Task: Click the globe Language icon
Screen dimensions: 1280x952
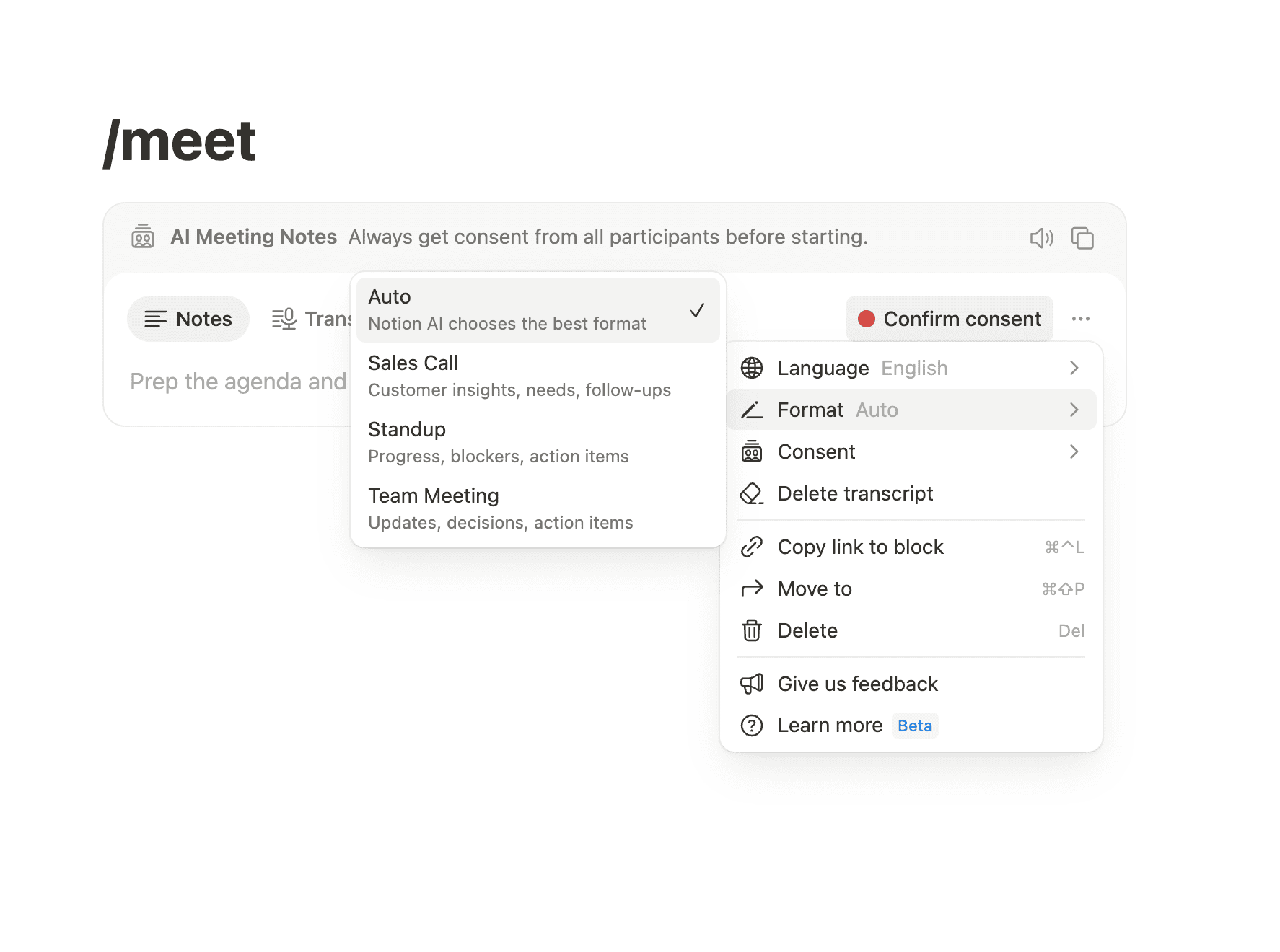Action: [752, 368]
